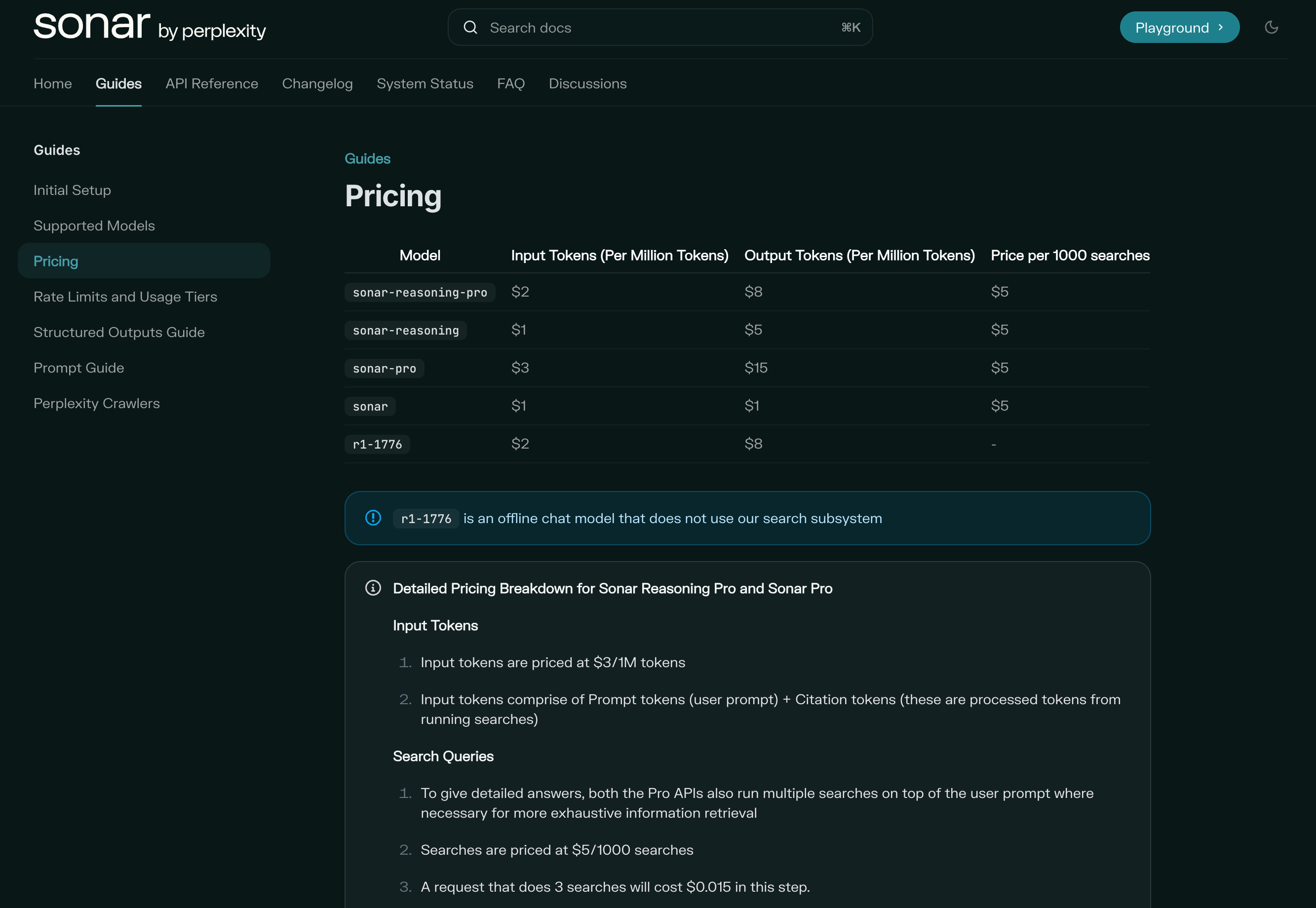Open the Discussions tab
The height and width of the screenshot is (908, 1316).
coord(587,83)
